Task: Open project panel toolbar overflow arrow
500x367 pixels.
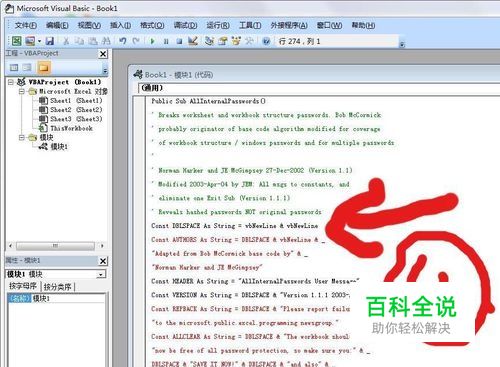Action: [105, 71]
